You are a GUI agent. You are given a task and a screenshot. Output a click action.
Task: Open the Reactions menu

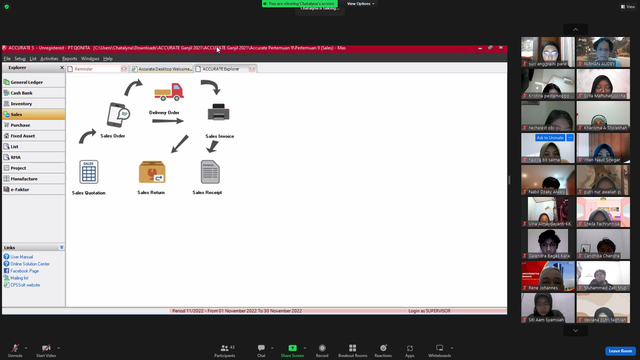[x=383, y=350]
